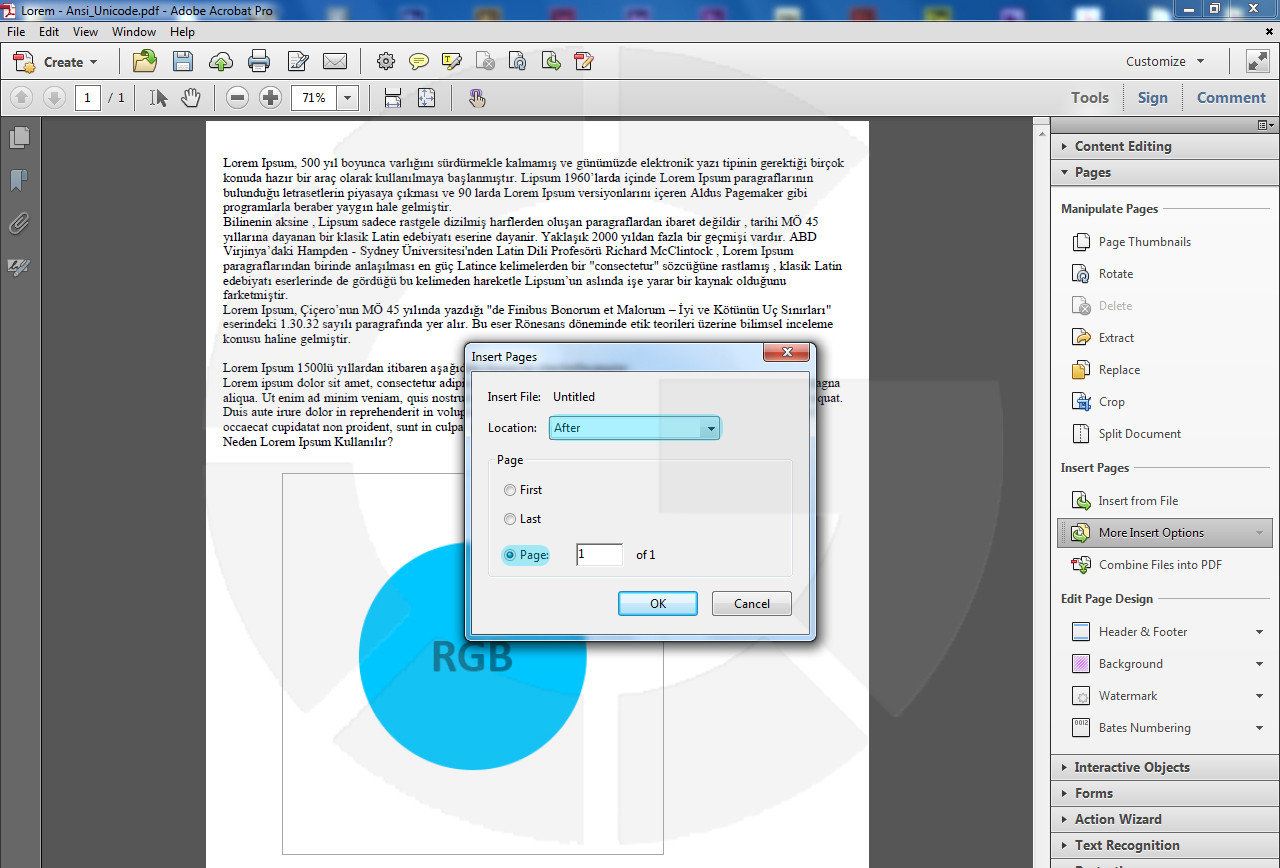Open the Signatures navigation panel

pyautogui.click(x=19, y=267)
